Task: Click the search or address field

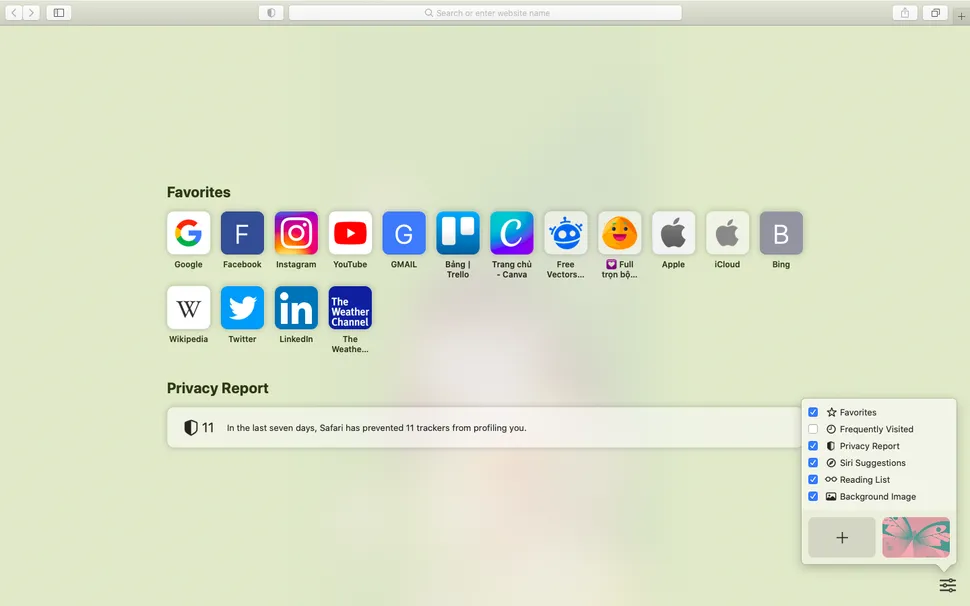Action: tap(485, 13)
